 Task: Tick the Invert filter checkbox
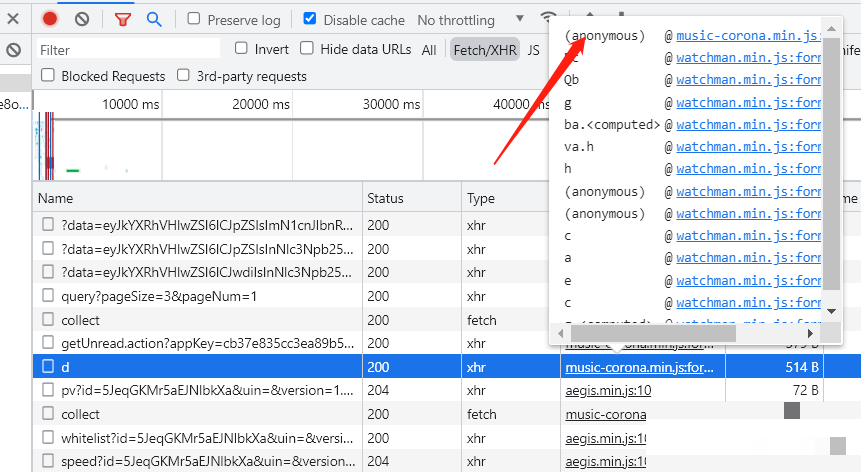[x=241, y=48]
